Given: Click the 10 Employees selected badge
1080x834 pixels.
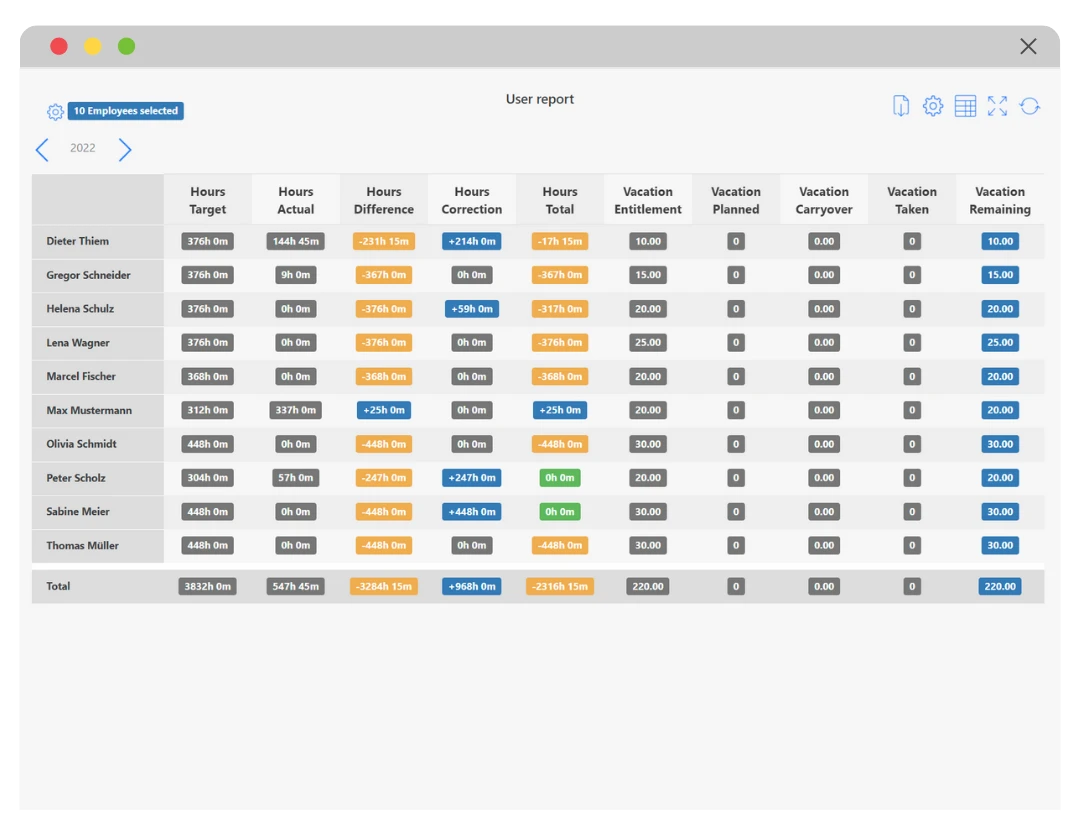Looking at the screenshot, I should [126, 111].
